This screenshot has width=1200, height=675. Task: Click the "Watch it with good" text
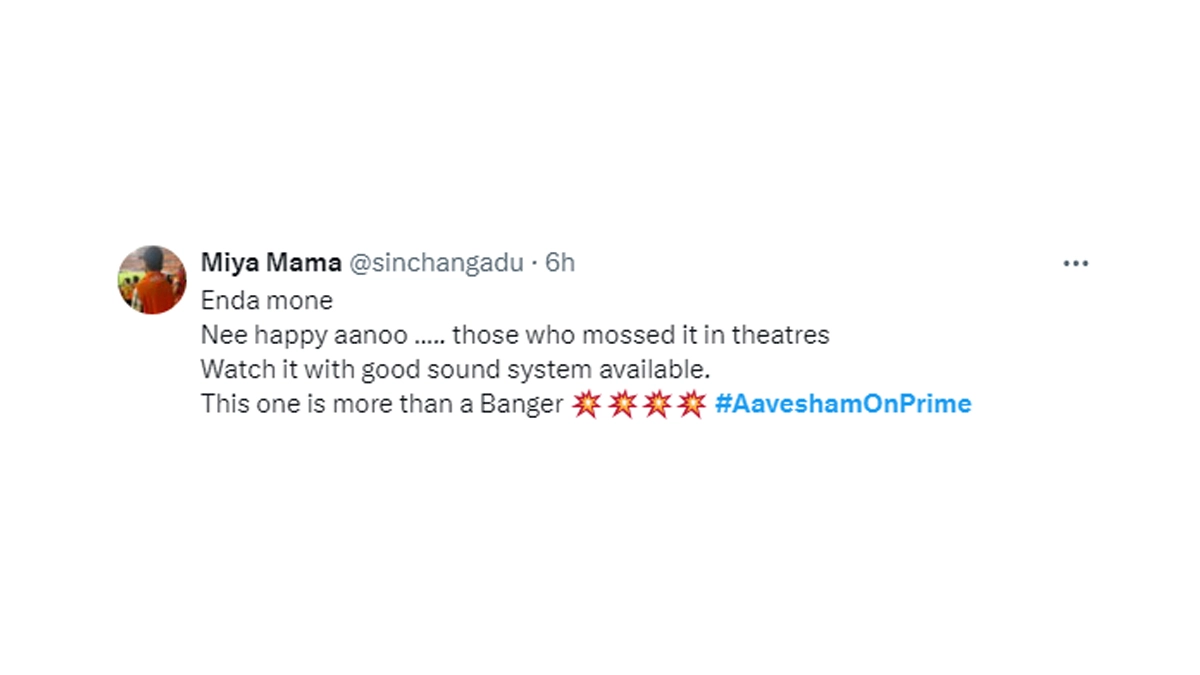296,369
